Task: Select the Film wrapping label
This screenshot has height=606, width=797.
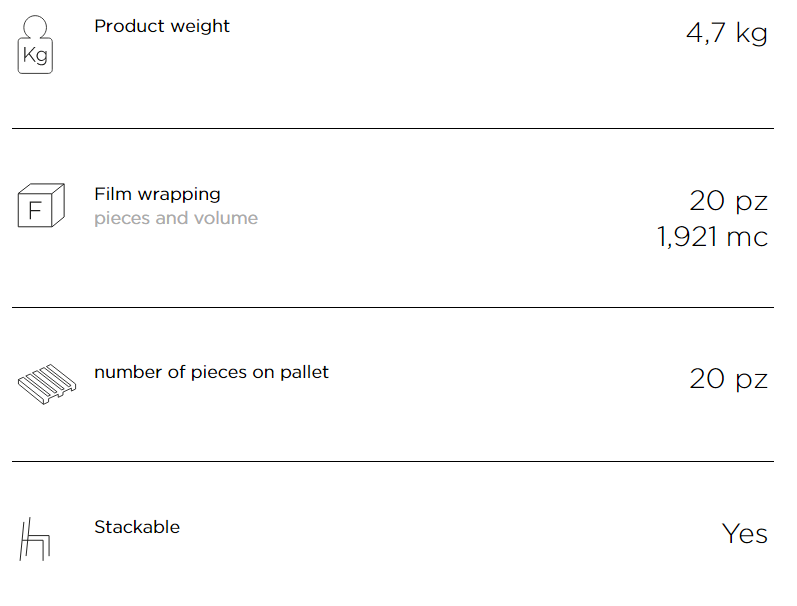Action: 157,195
